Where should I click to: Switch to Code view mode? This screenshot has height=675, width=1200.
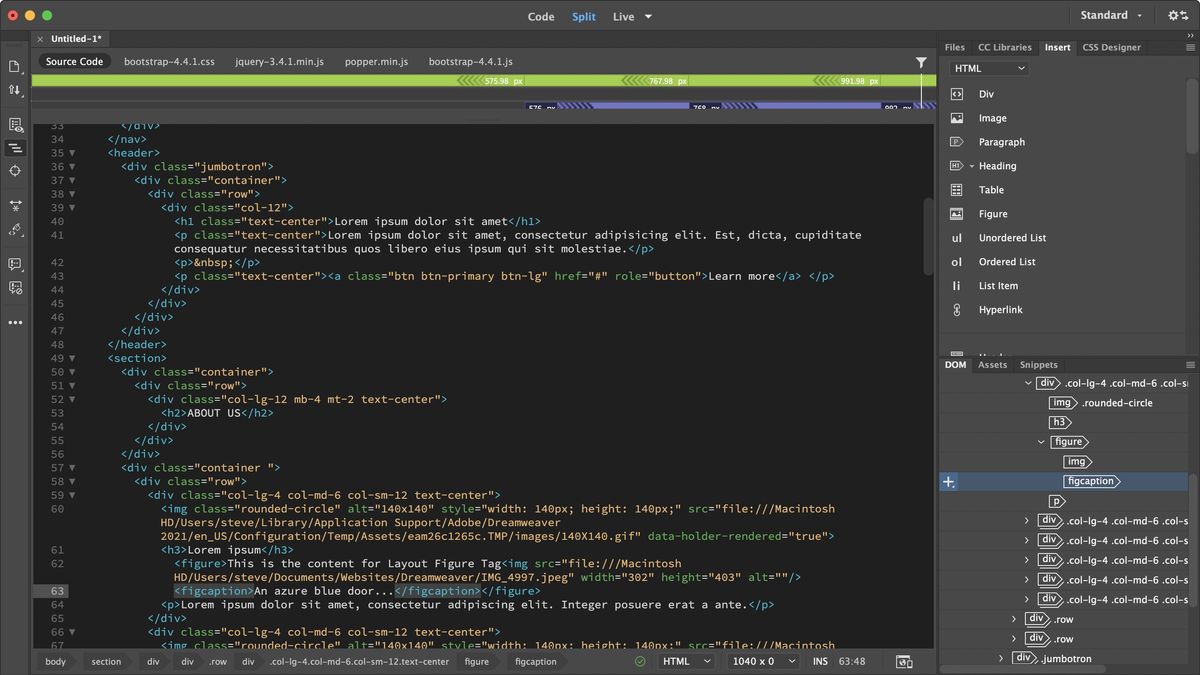click(541, 16)
